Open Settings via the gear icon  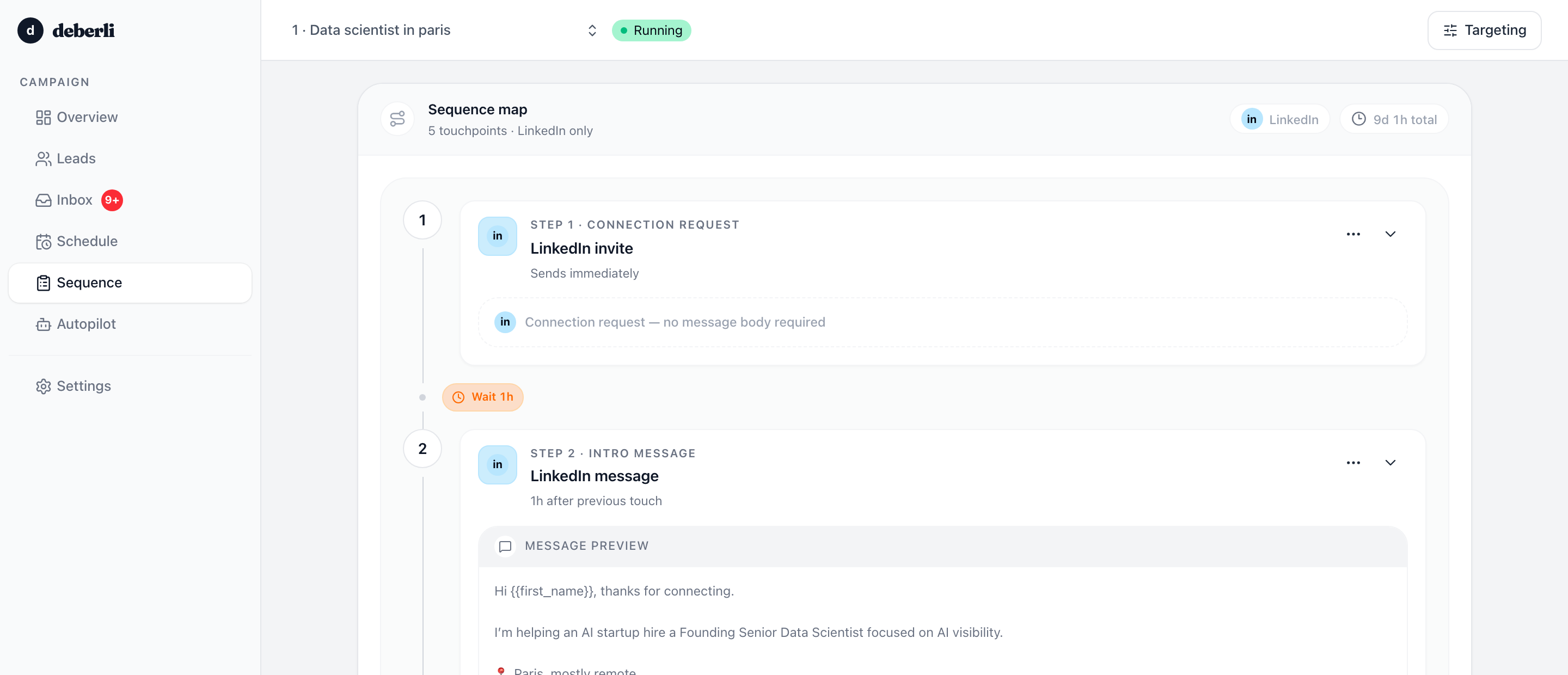43,386
